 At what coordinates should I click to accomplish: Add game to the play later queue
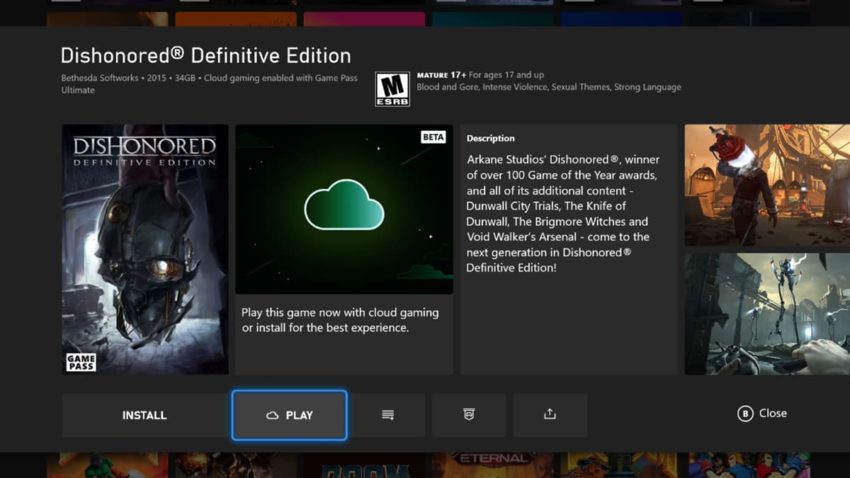[x=388, y=415]
